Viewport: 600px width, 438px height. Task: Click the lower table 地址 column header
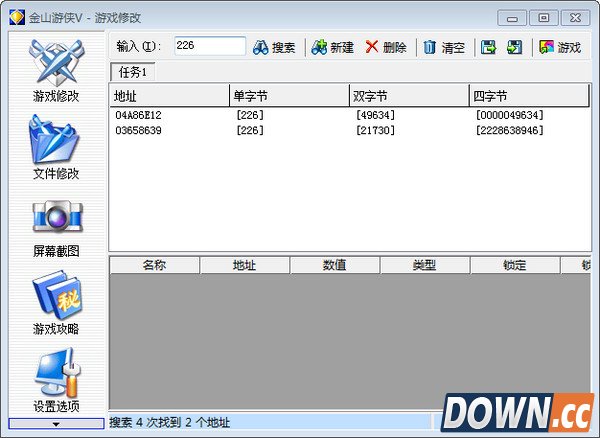[x=245, y=265]
